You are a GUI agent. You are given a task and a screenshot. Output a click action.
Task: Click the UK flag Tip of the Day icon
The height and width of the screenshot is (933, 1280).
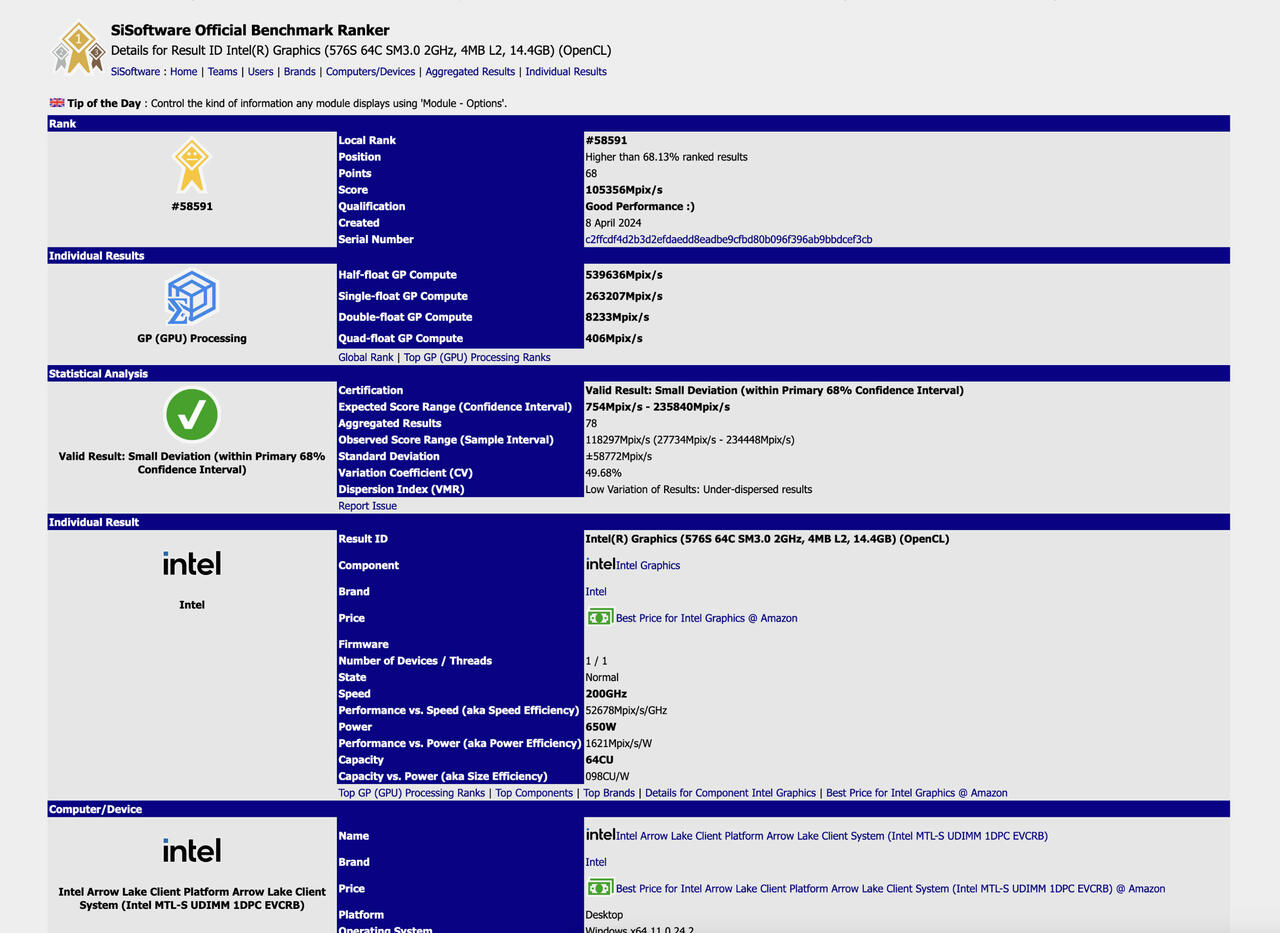[x=57, y=103]
